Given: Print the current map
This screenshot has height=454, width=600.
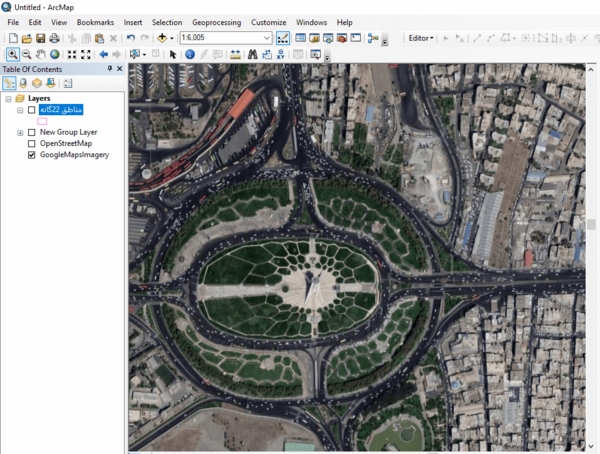Looking at the screenshot, I should [x=54, y=38].
